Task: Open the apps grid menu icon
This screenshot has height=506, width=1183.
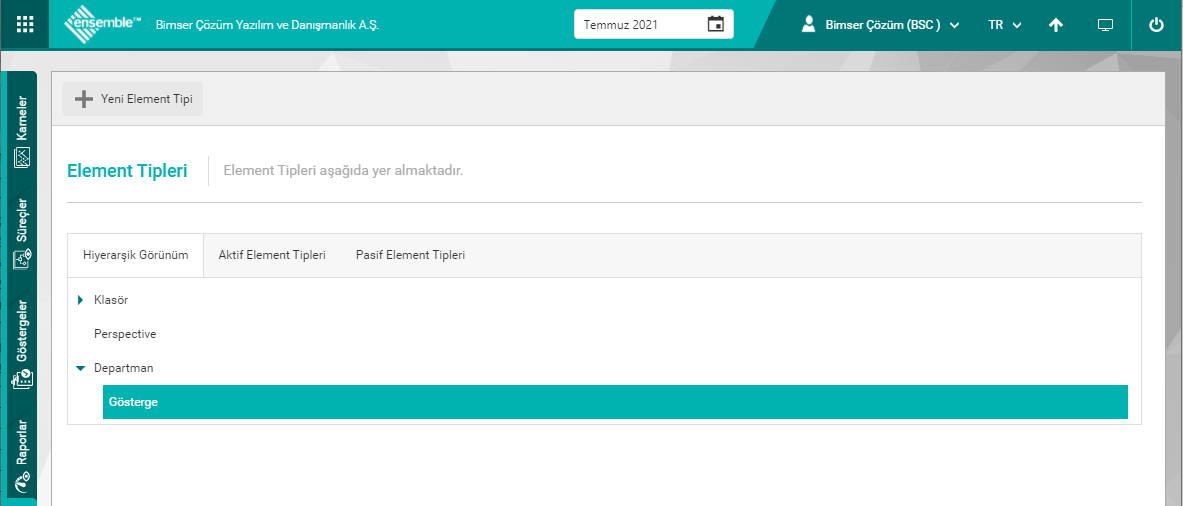Action: (x=25, y=24)
